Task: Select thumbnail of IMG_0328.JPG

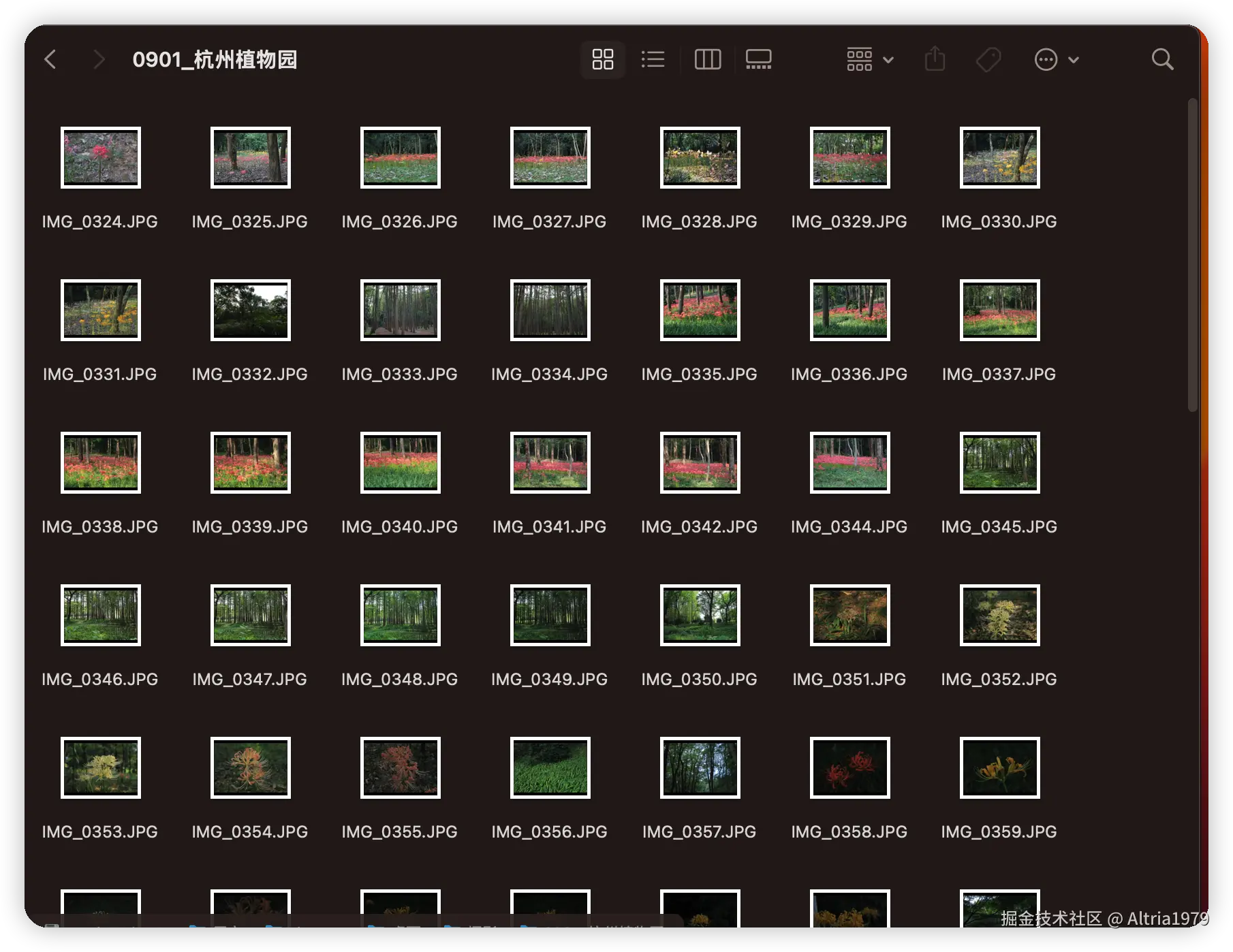Action: coord(700,157)
